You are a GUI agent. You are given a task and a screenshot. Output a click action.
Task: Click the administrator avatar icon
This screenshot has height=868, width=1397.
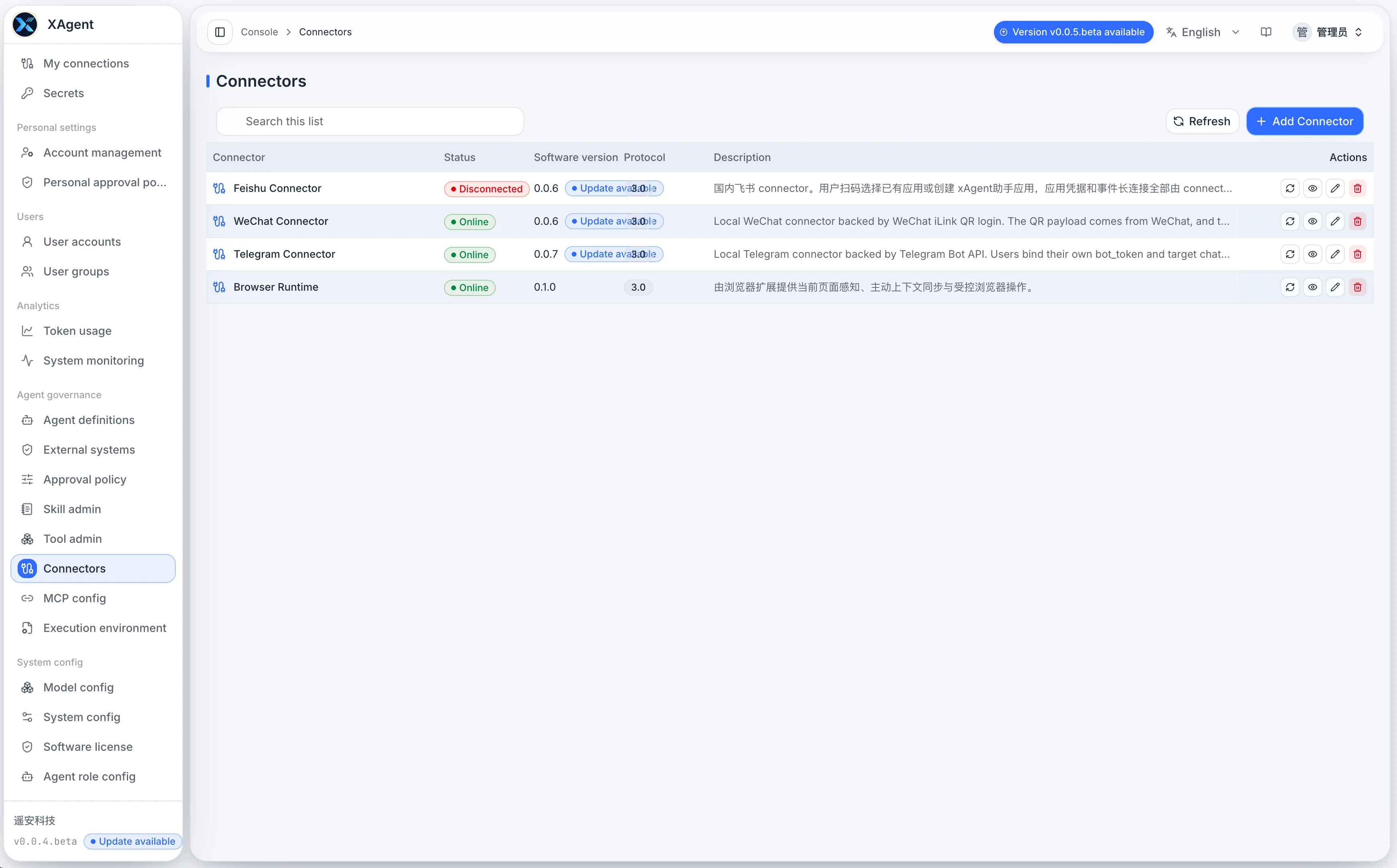click(x=1302, y=32)
